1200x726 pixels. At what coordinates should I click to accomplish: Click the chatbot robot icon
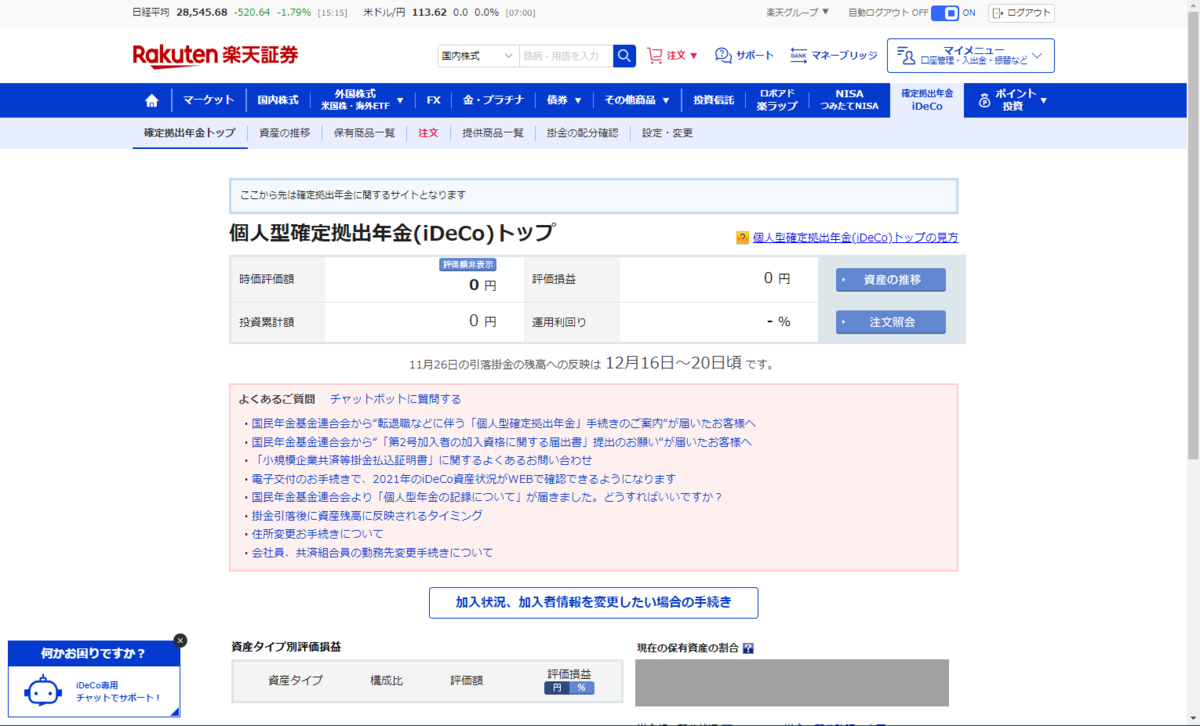pyautogui.click(x=42, y=692)
